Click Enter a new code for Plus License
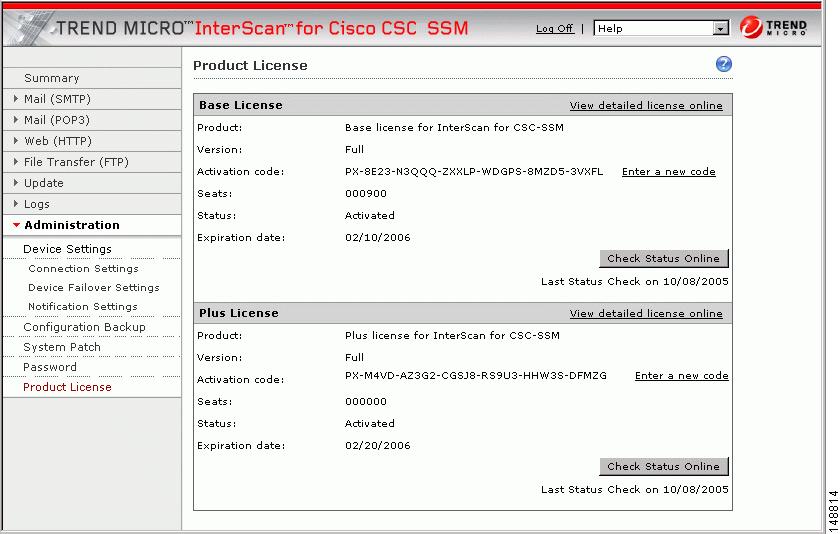 pos(681,375)
